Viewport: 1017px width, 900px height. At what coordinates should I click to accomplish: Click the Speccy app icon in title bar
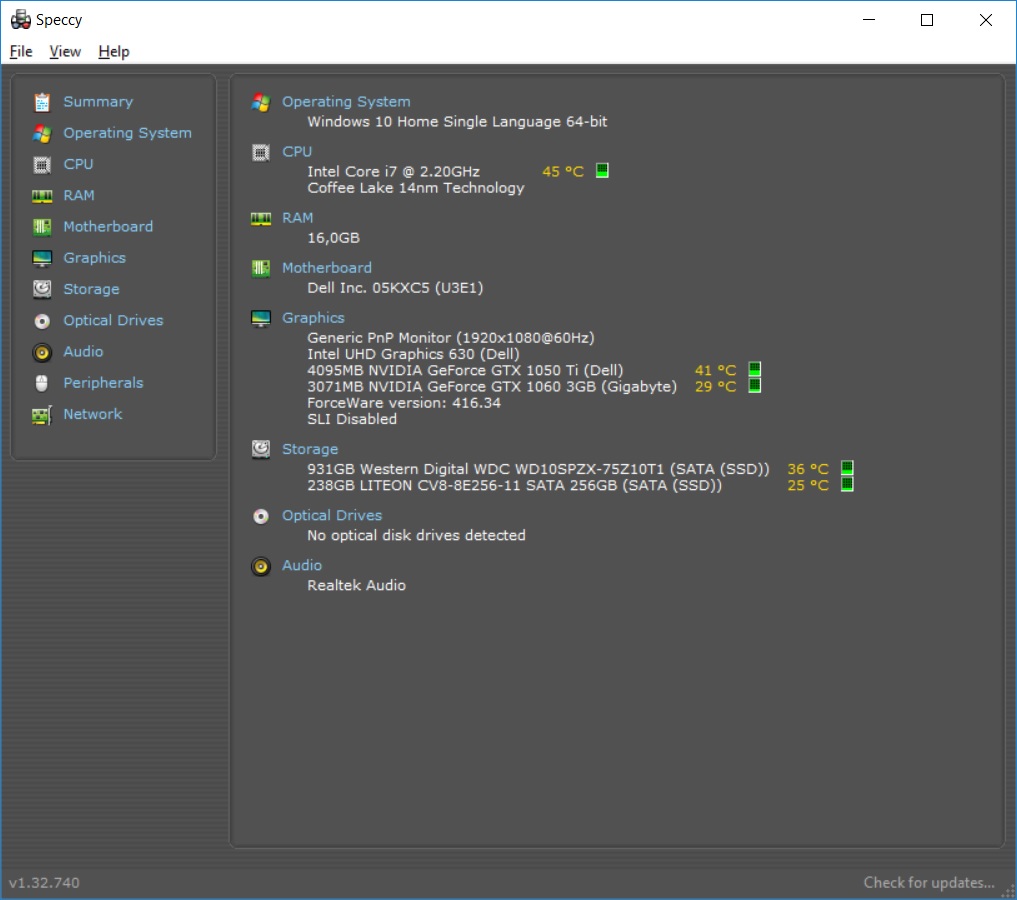tap(21, 19)
